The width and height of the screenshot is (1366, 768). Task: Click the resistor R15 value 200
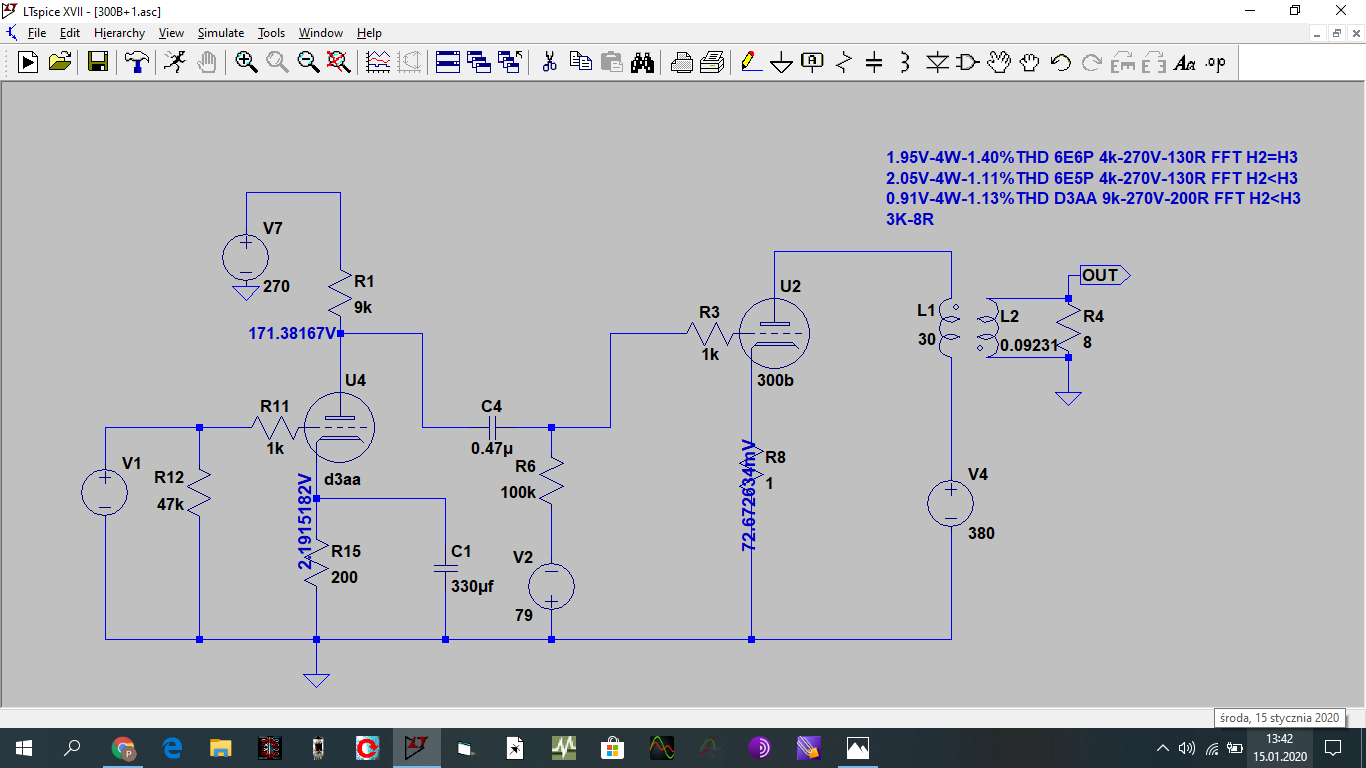pos(344,577)
